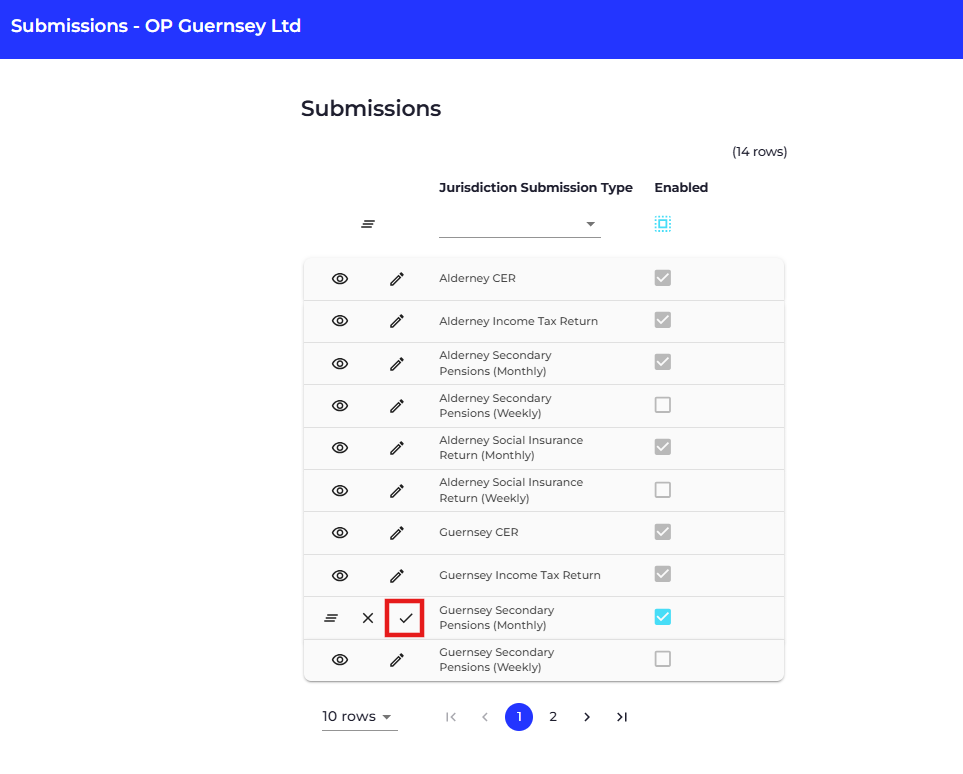Toggle Enabled for Alderney Secondary Pensions (Monthly)
Image resolution: width=963 pixels, height=774 pixels.
click(663, 362)
